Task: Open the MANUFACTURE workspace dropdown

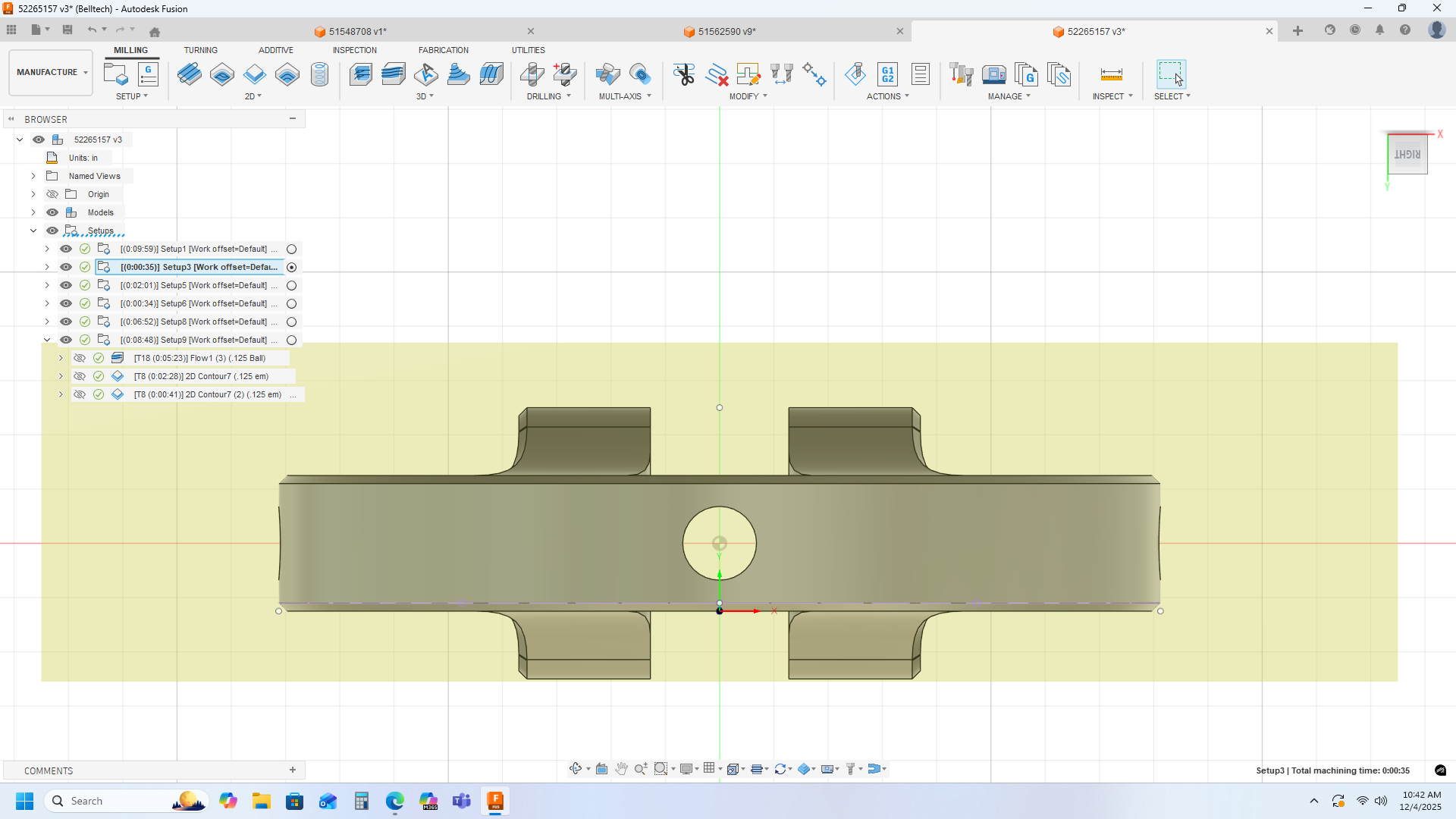Action: (51, 73)
